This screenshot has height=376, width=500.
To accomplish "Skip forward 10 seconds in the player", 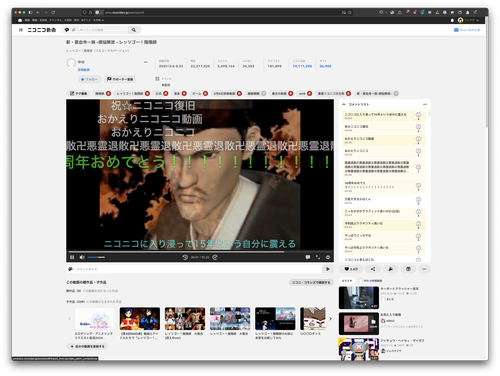I will pyautogui.click(x=215, y=257).
